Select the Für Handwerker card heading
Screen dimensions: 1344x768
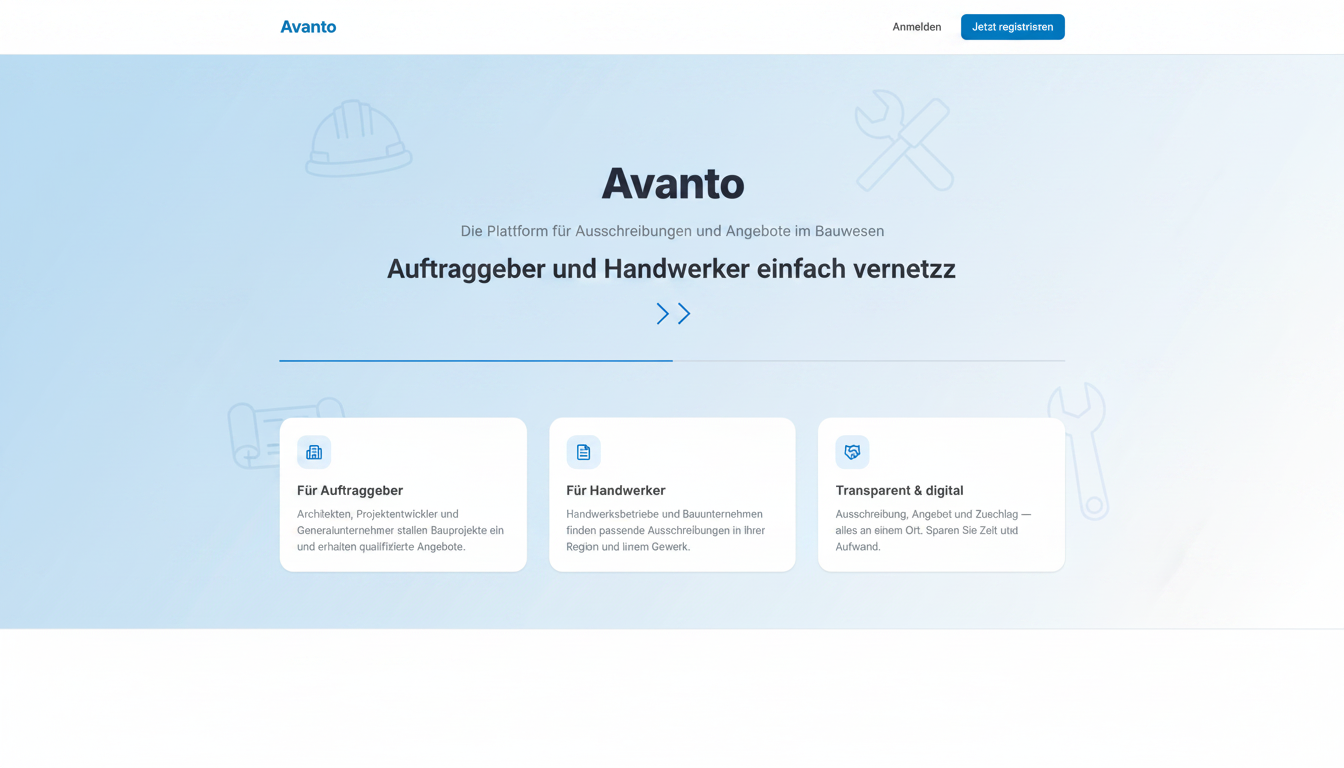tap(616, 490)
